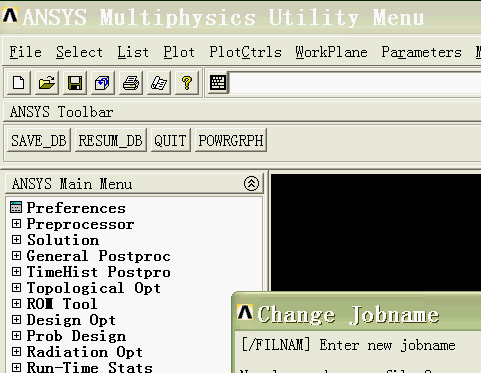This screenshot has width=481, height=373.
Task: Expand the Run-Time Stats node
Action: (x=16, y=367)
